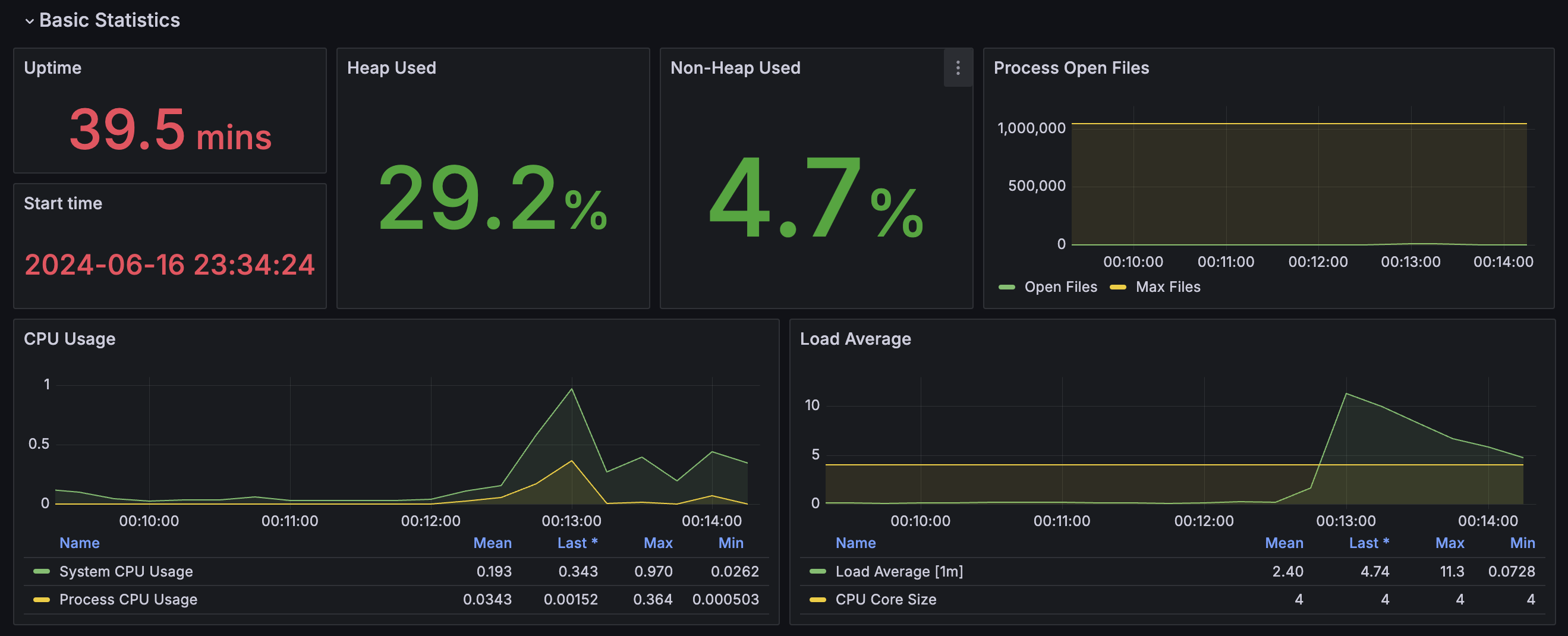Toggle the System CPU Usage legend series
Image resolution: width=1568 pixels, height=636 pixels.
pyautogui.click(x=126, y=571)
